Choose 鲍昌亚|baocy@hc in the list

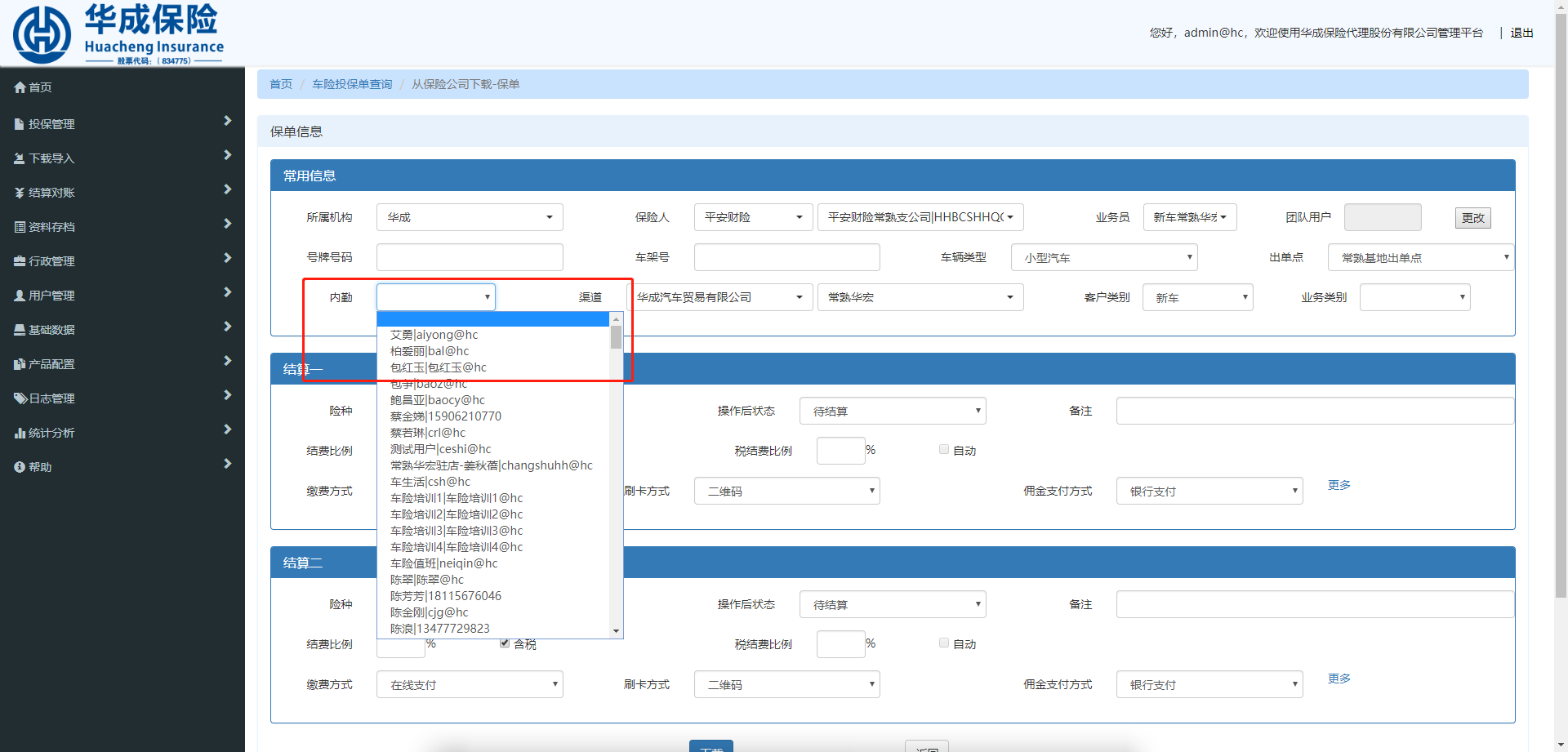coord(437,400)
